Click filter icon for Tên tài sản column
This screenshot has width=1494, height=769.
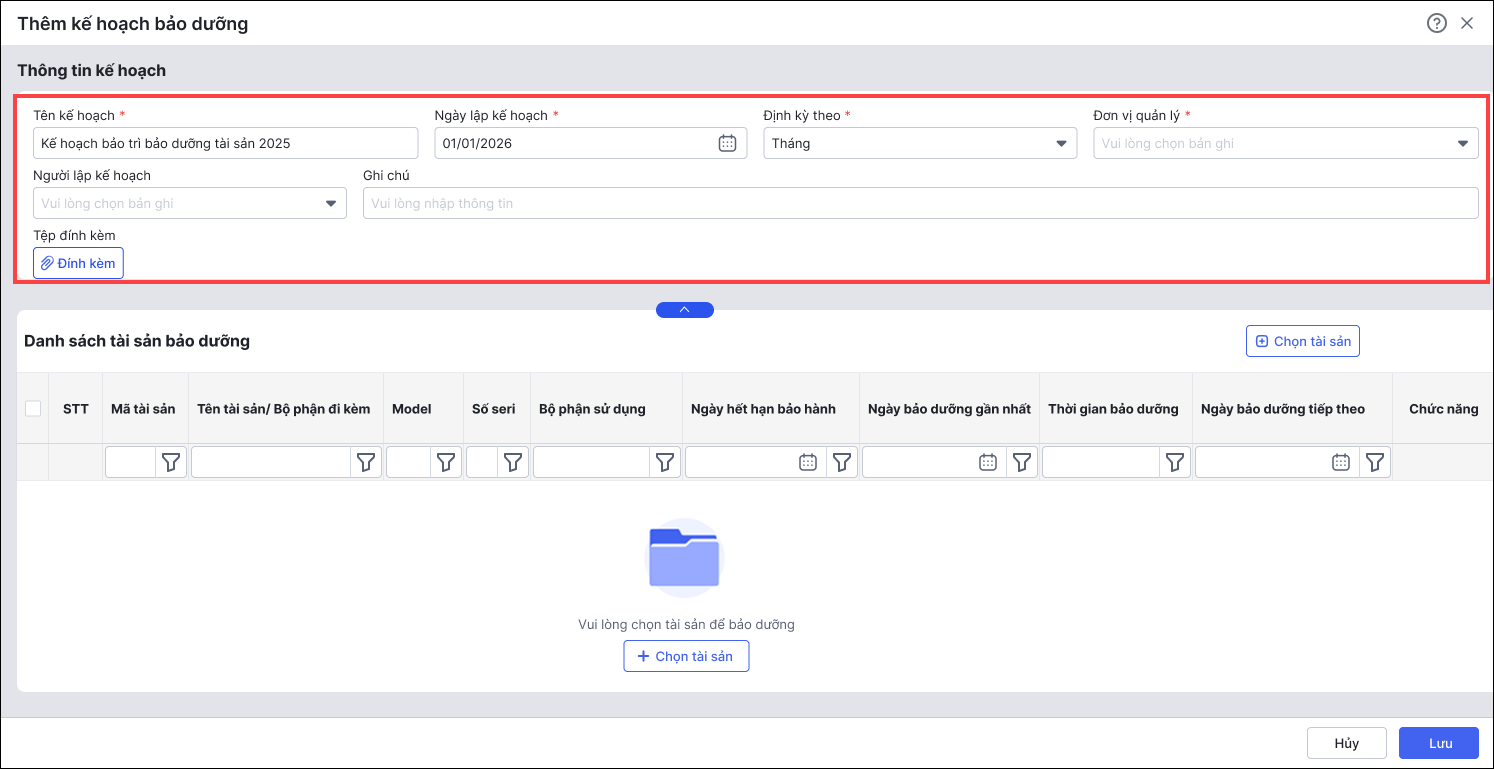[366, 462]
